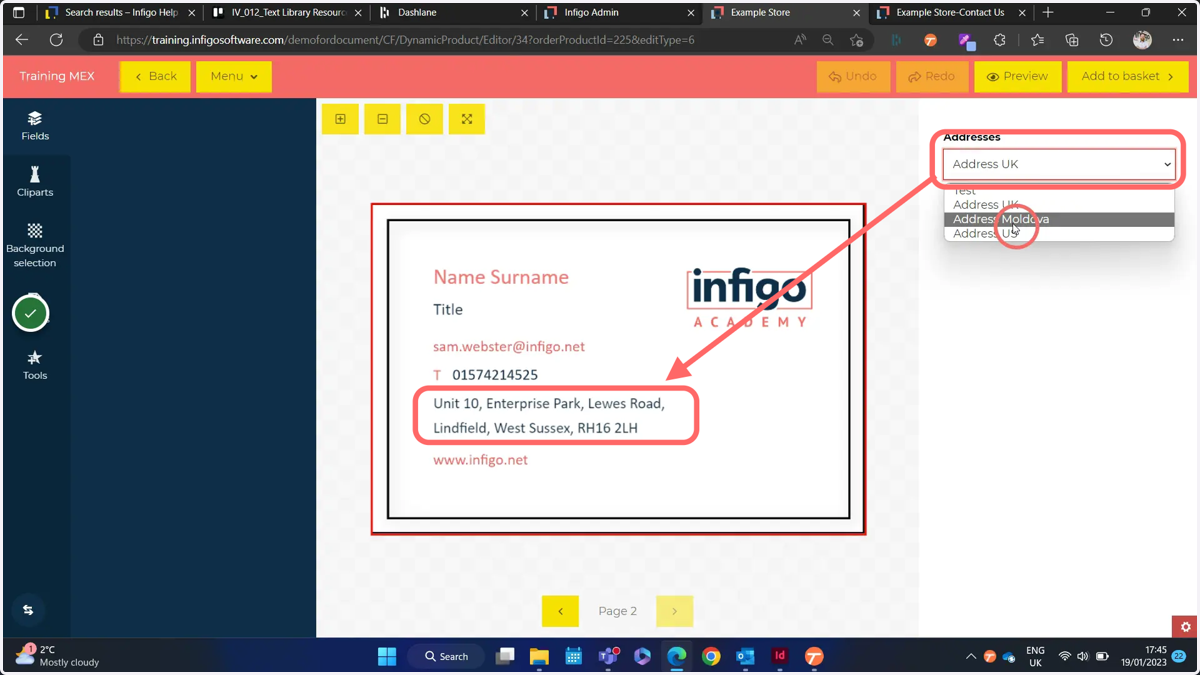Open orange Tango extension icon

[x=931, y=40]
